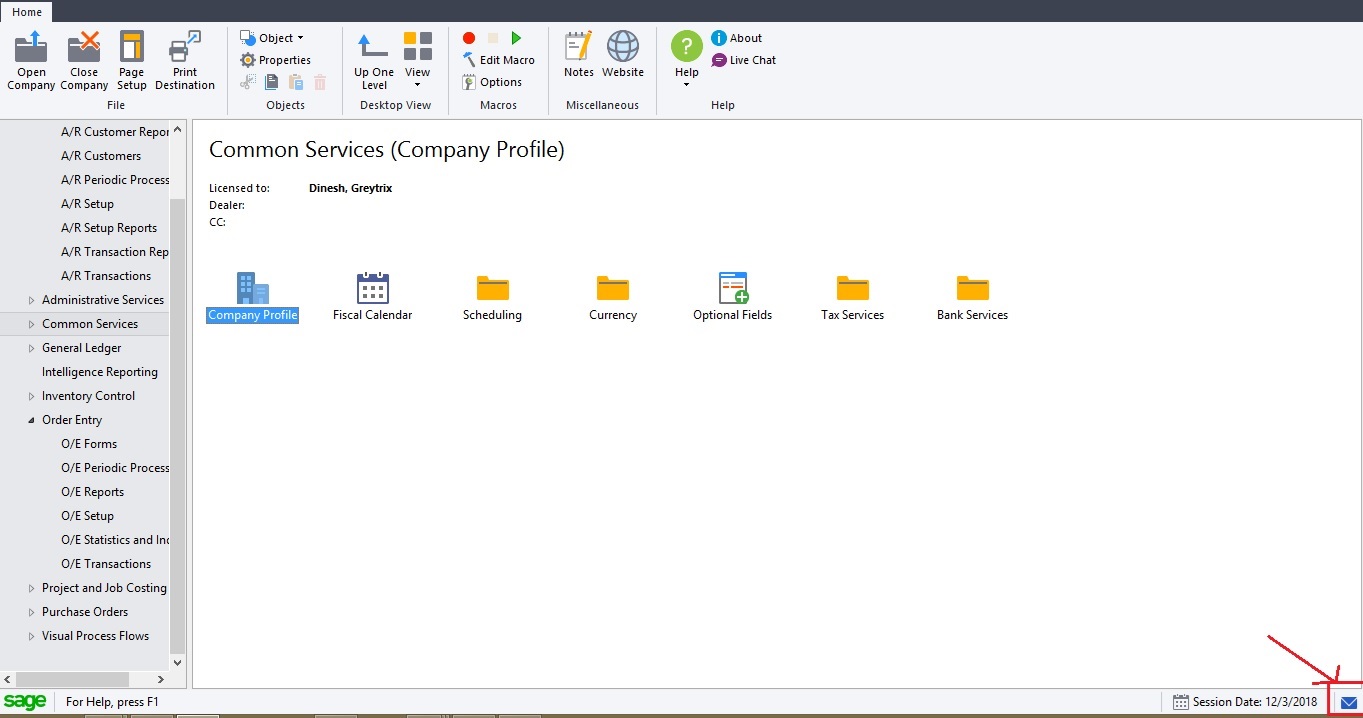Click the Paste clipboard icon
Image resolution: width=1363 pixels, height=718 pixels.
pos(295,82)
